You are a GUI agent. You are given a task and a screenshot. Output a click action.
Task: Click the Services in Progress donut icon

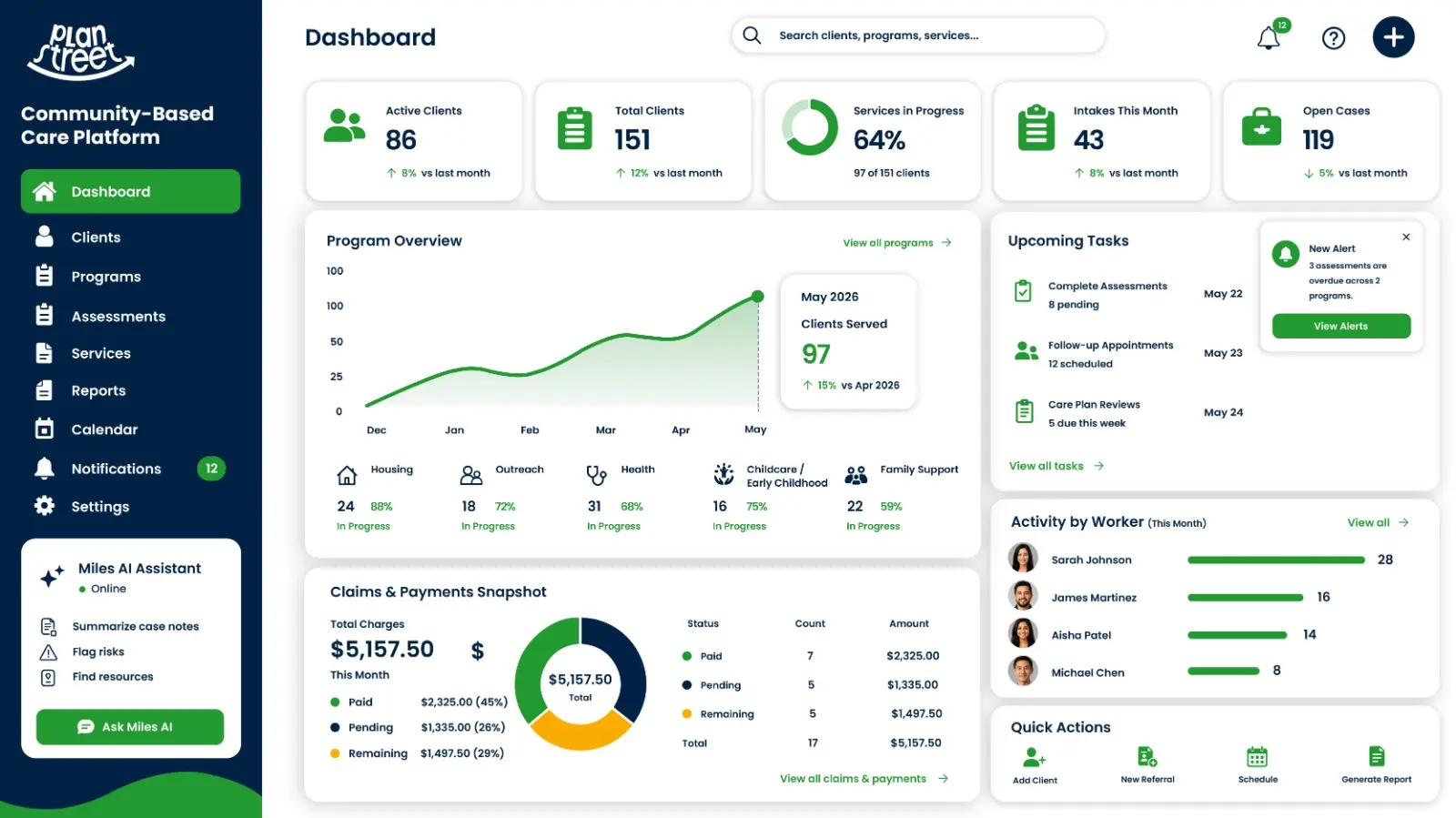(x=810, y=127)
